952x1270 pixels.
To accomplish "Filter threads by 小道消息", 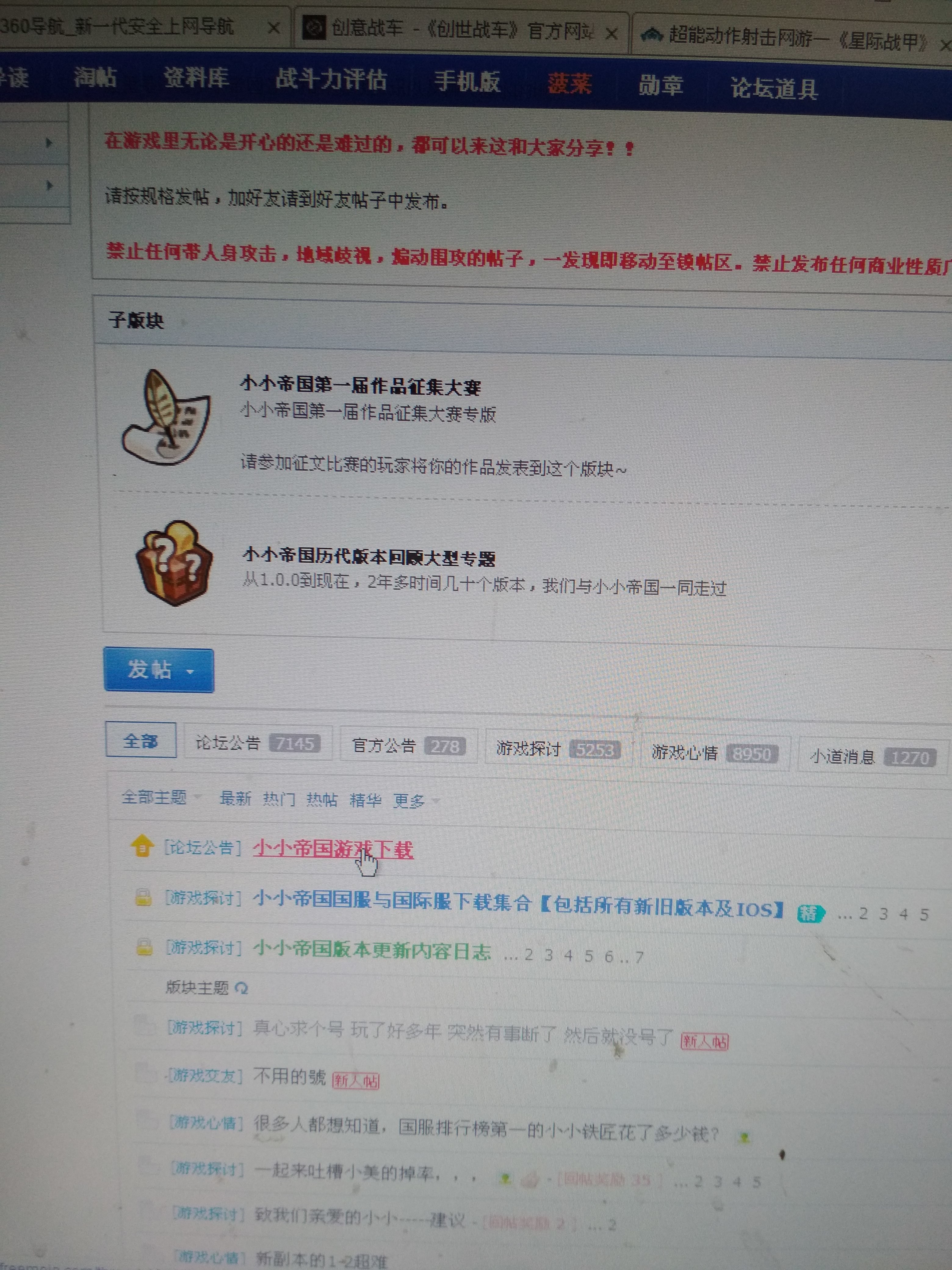I will 873,757.
